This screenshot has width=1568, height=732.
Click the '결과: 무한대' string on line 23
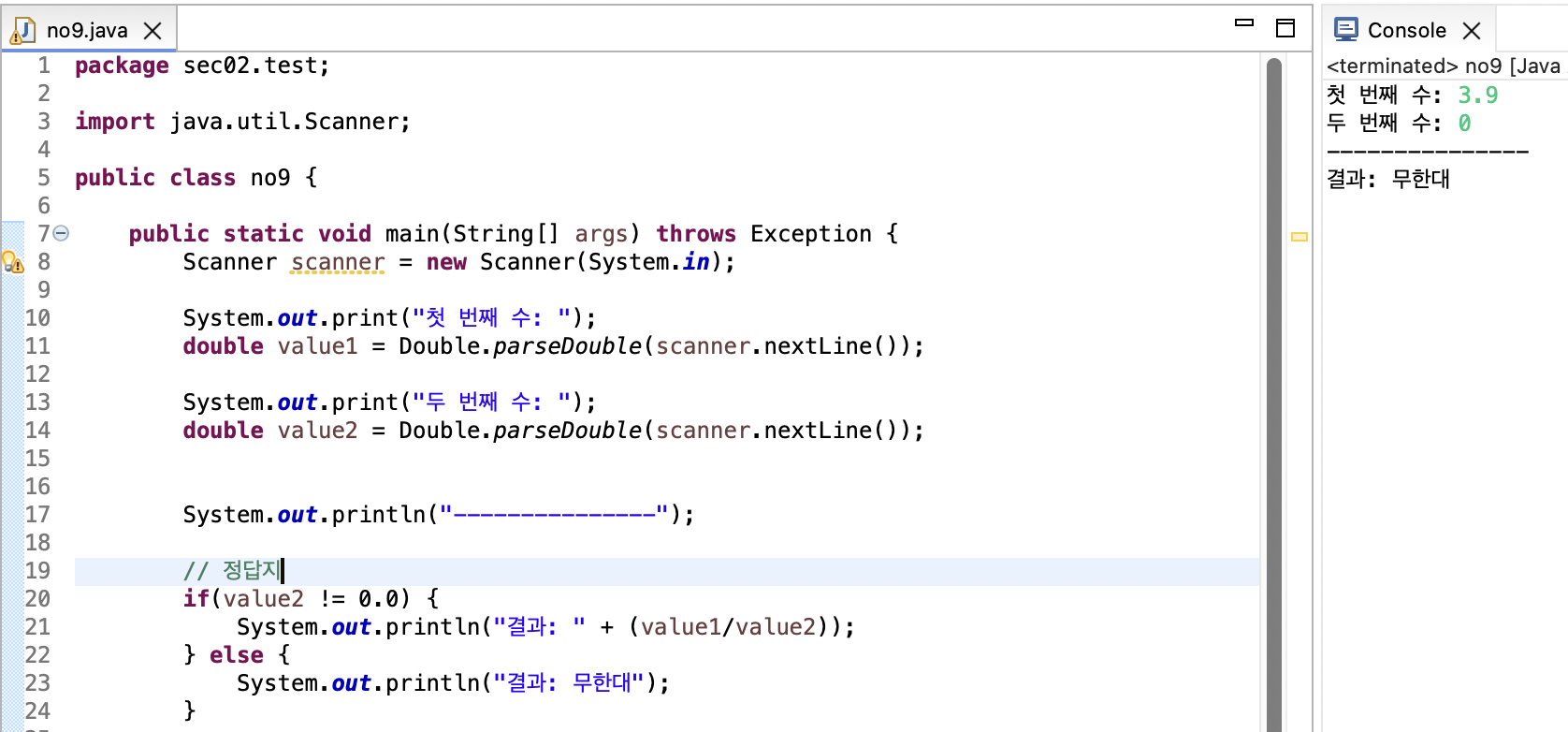(x=569, y=683)
